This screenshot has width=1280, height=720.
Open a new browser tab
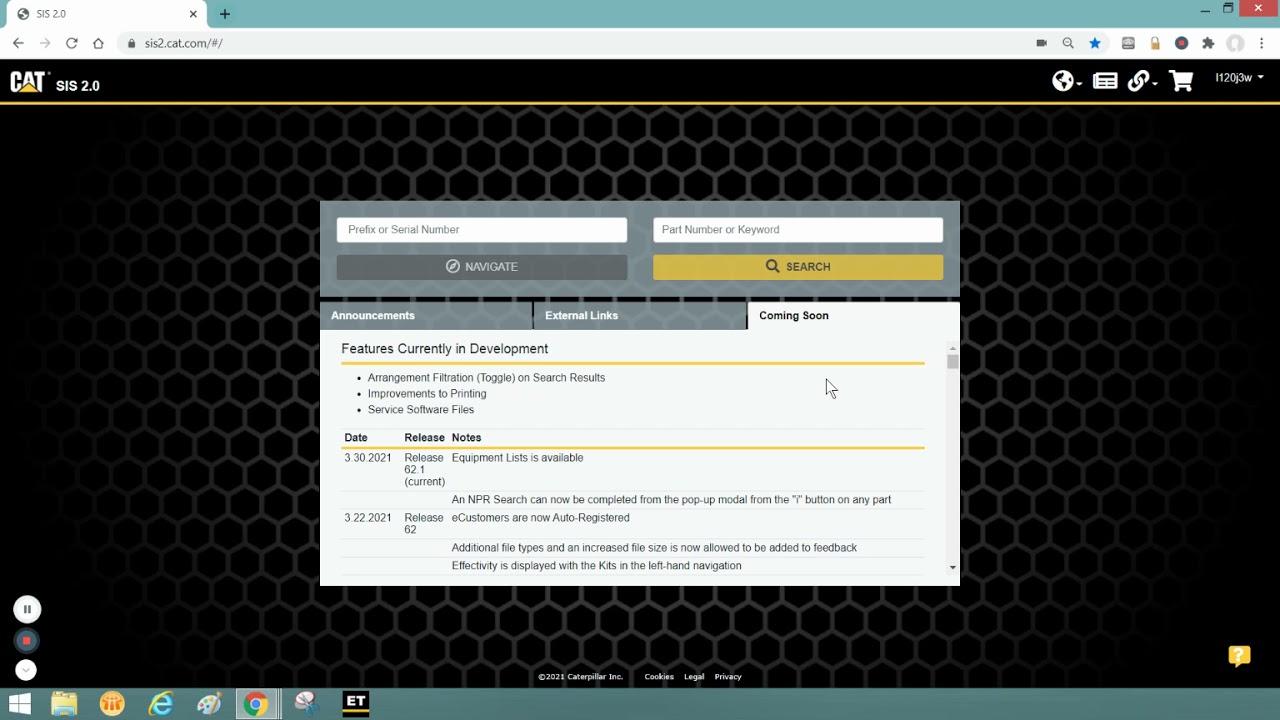[x=224, y=14]
